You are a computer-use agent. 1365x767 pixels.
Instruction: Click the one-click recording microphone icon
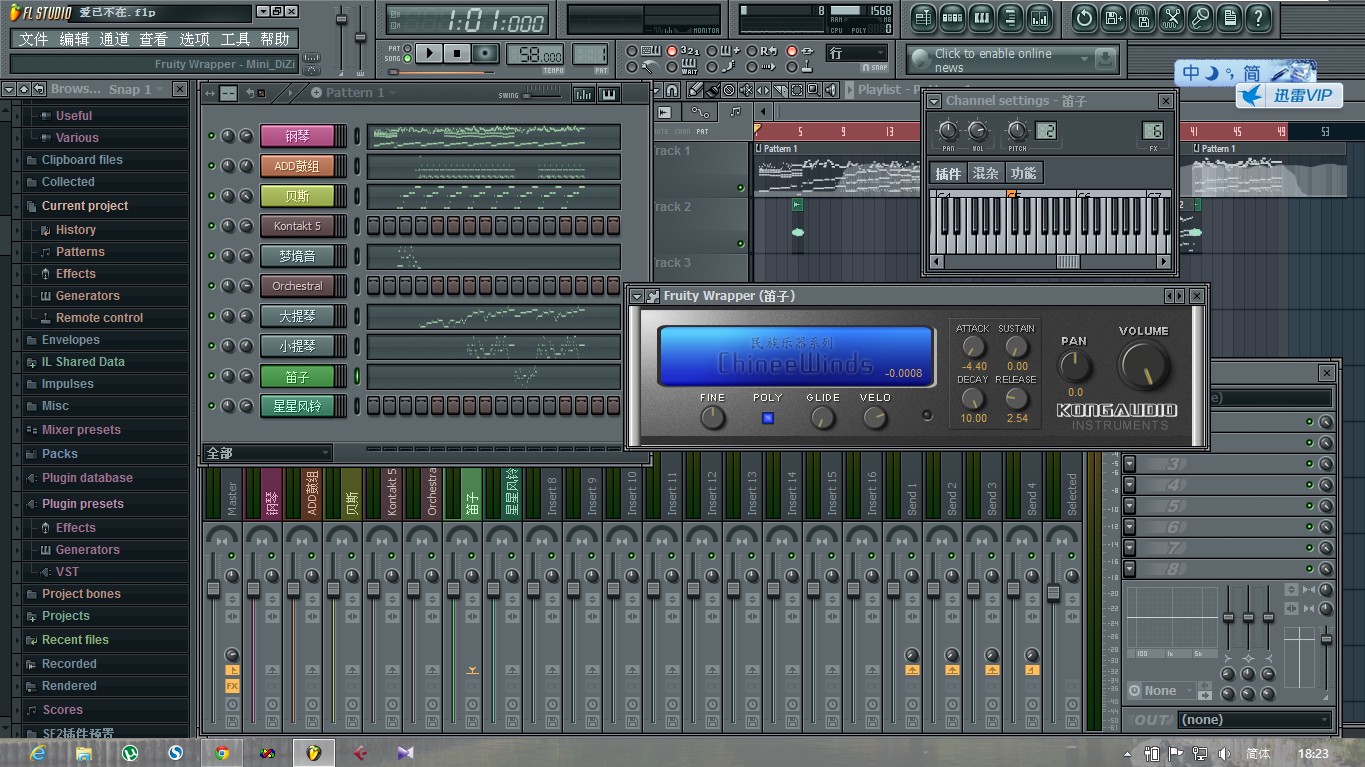point(1200,17)
